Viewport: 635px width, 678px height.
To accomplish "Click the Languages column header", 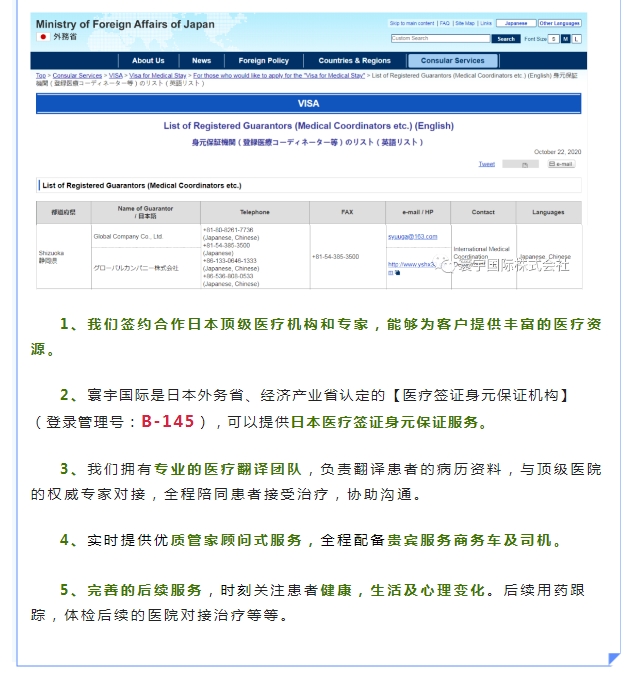I will (x=548, y=212).
